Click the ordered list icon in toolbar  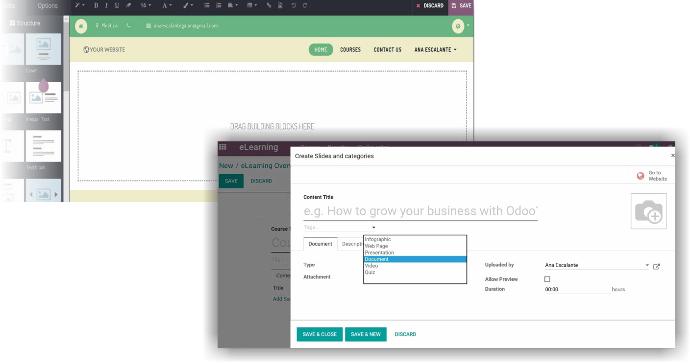point(219,5)
